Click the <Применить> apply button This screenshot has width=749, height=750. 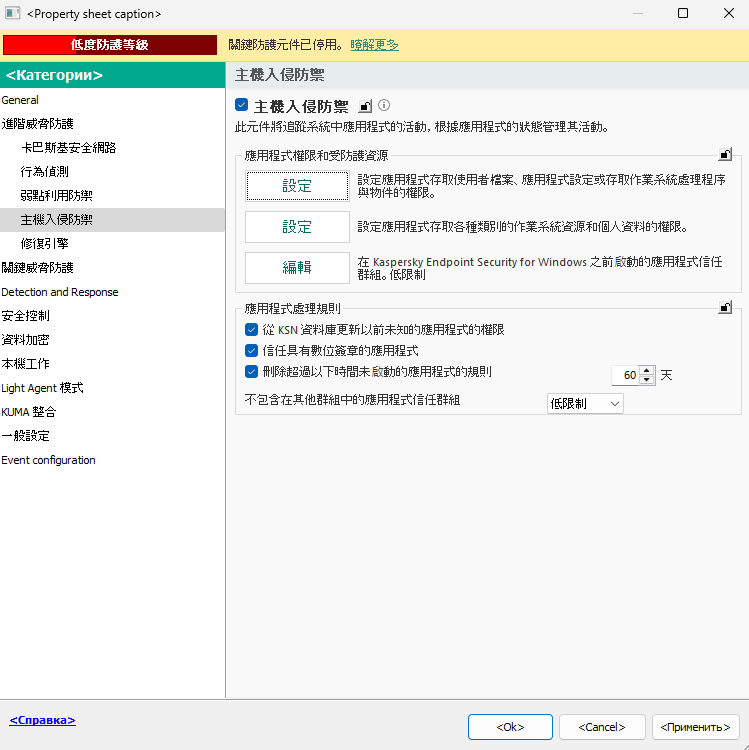pyautogui.click(x=695, y=727)
